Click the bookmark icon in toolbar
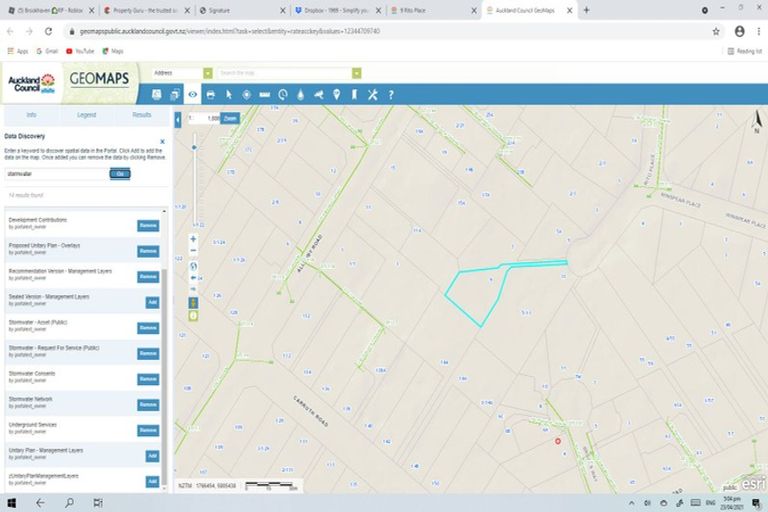Image resolution: width=768 pixels, height=512 pixels. point(354,94)
